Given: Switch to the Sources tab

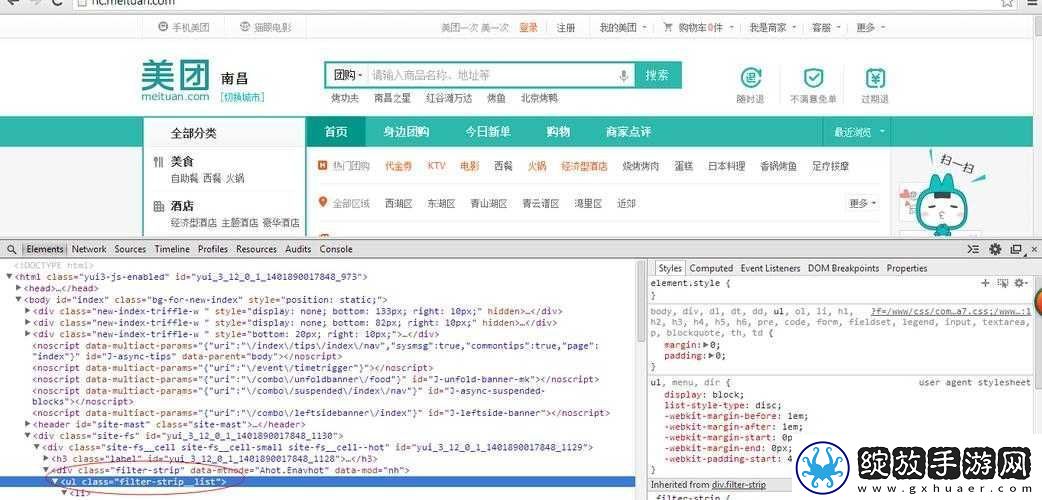Looking at the screenshot, I should [x=130, y=249].
